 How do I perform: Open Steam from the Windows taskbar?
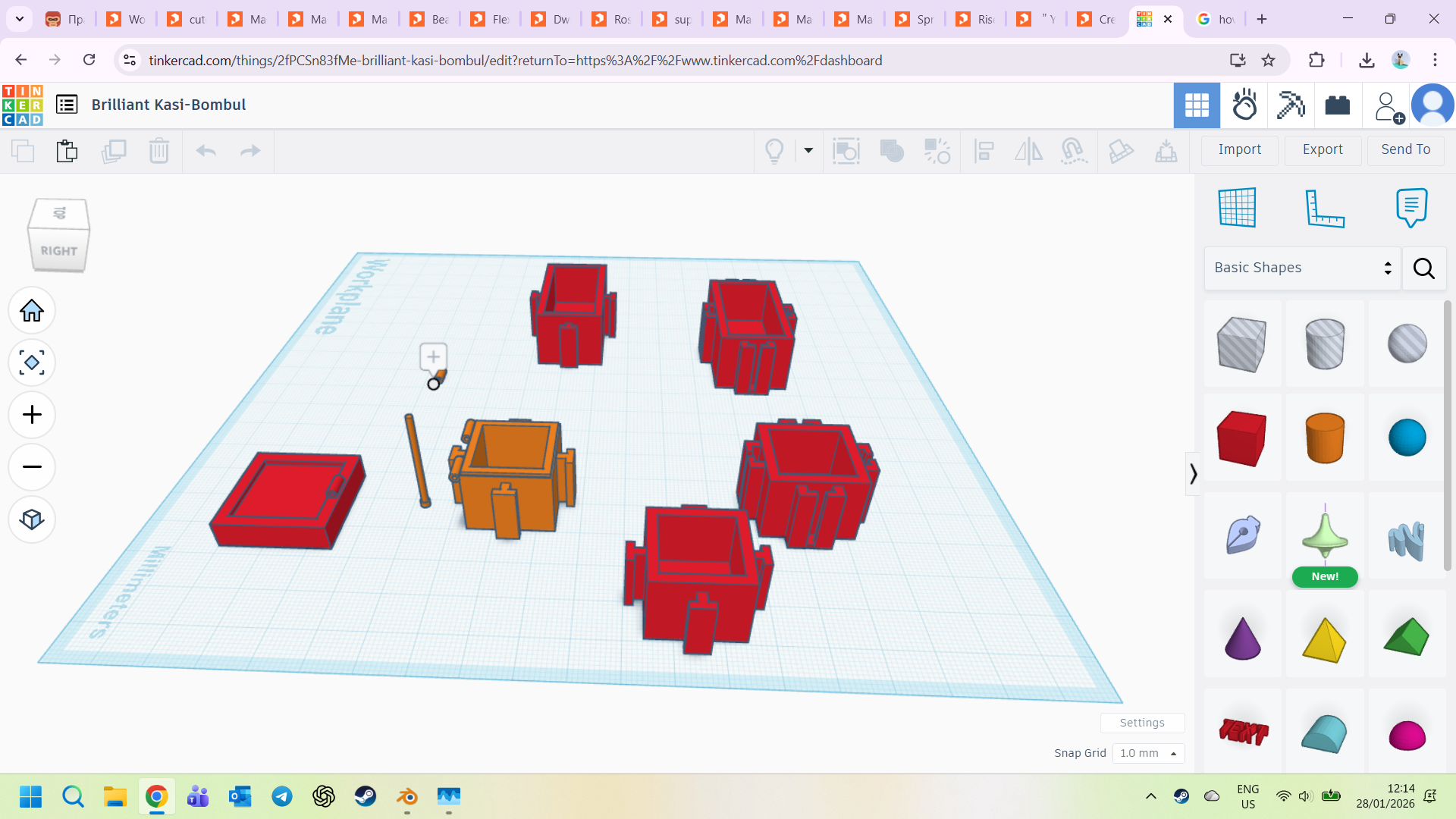click(366, 796)
